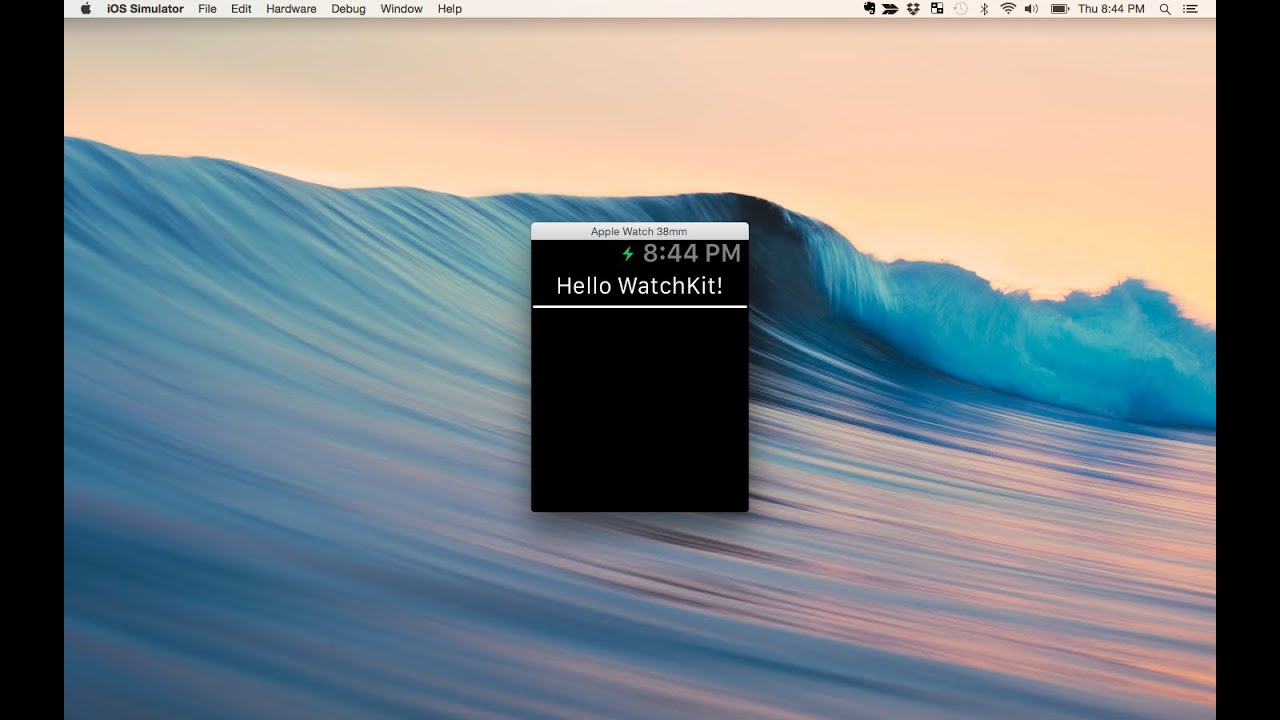Click the Hello WatchKit! label
Image resolution: width=1280 pixels, height=720 pixels.
tap(639, 286)
